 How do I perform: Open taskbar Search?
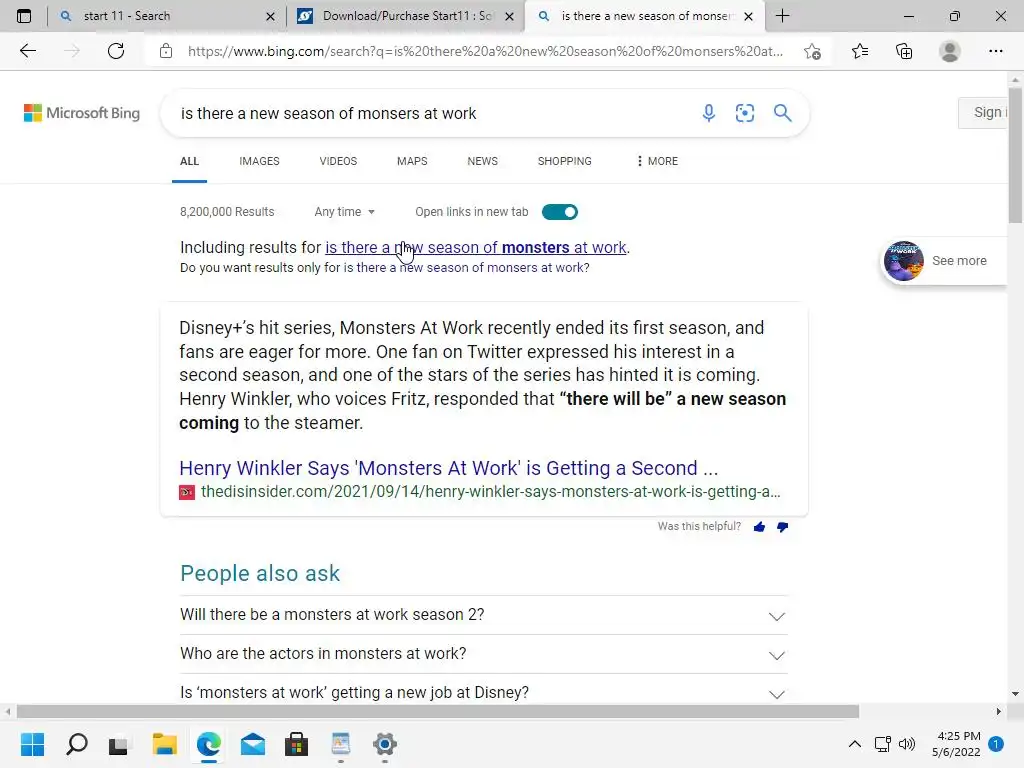pos(77,744)
